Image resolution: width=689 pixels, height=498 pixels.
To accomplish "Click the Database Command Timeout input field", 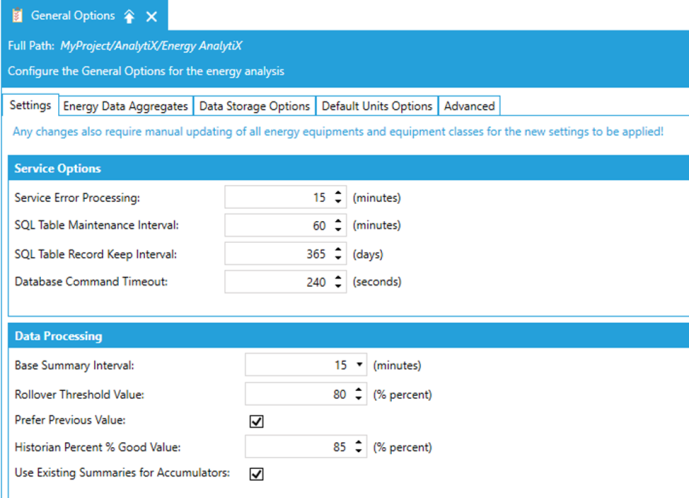I will (x=278, y=282).
